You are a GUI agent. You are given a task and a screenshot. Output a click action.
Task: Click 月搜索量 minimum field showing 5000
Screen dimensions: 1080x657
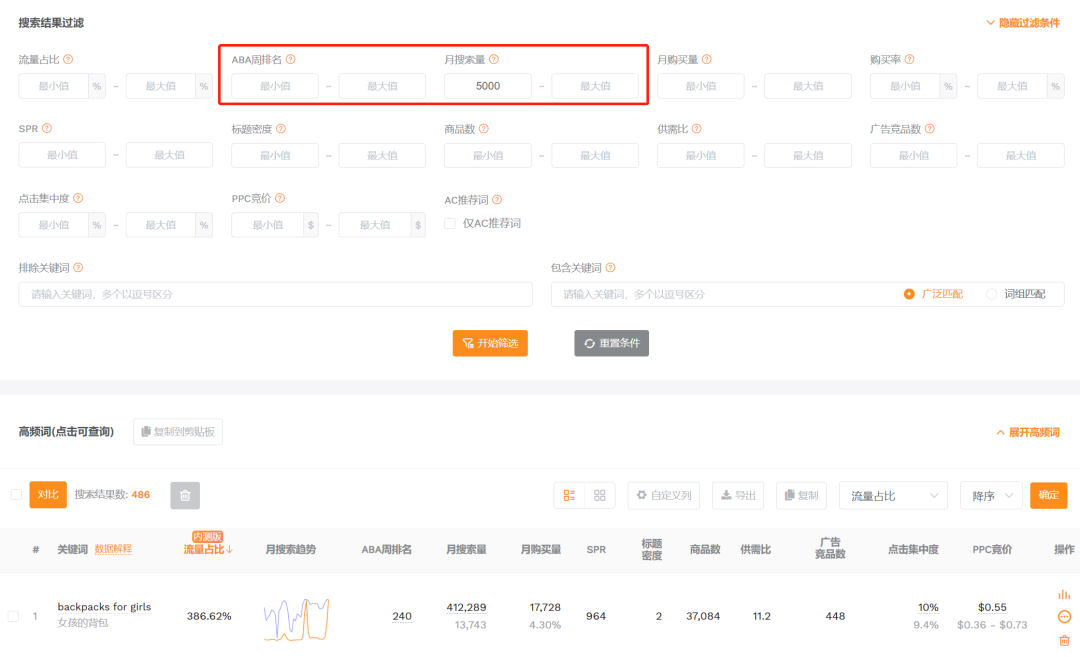pyautogui.click(x=488, y=86)
